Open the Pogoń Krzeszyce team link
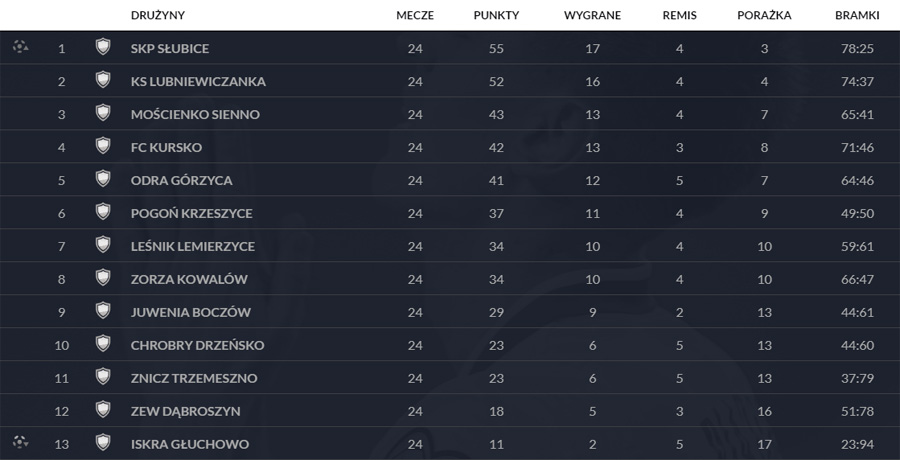This screenshot has width=900, height=460. (x=191, y=213)
